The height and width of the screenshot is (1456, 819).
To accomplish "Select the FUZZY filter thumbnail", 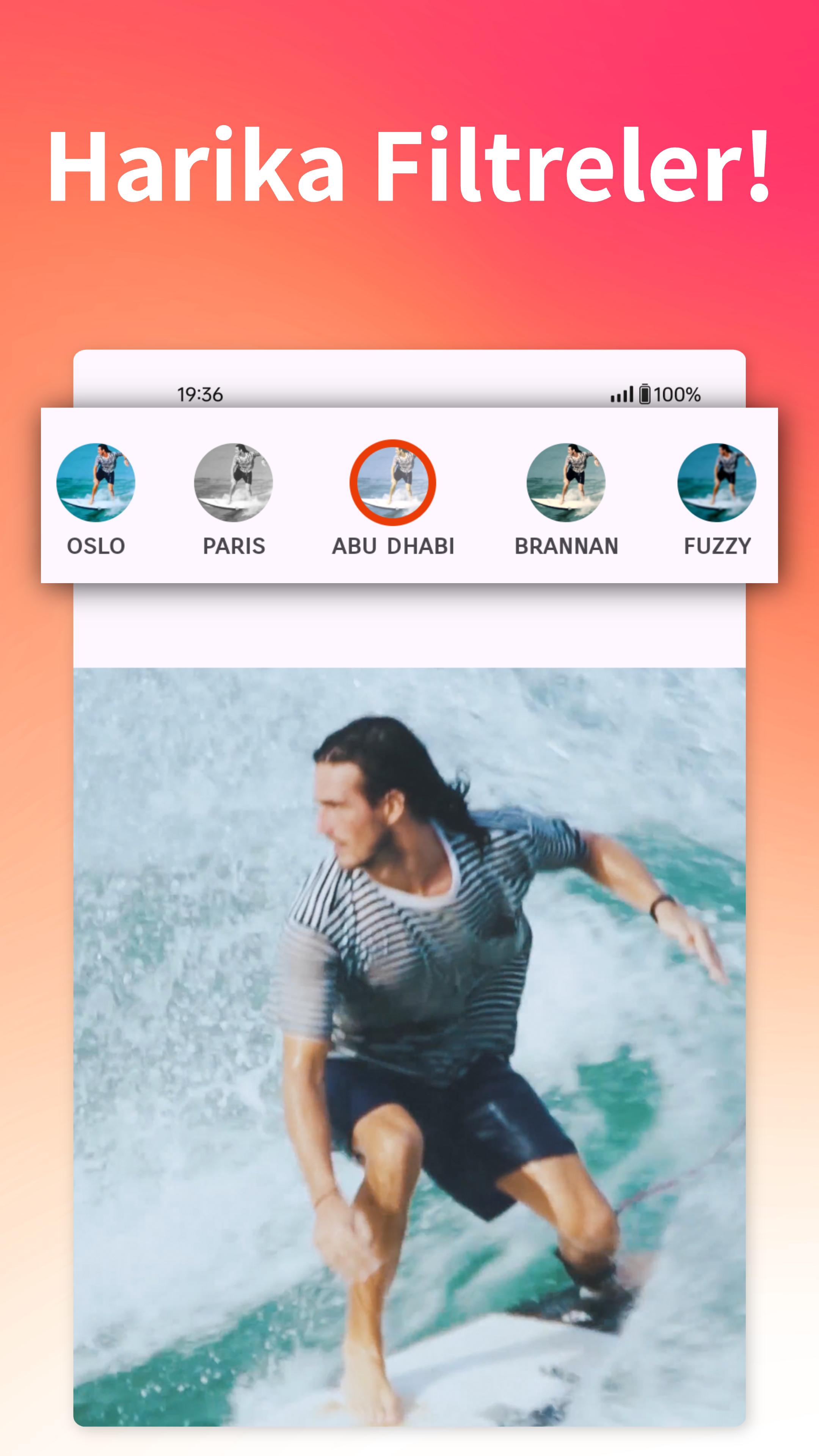I will (717, 482).
